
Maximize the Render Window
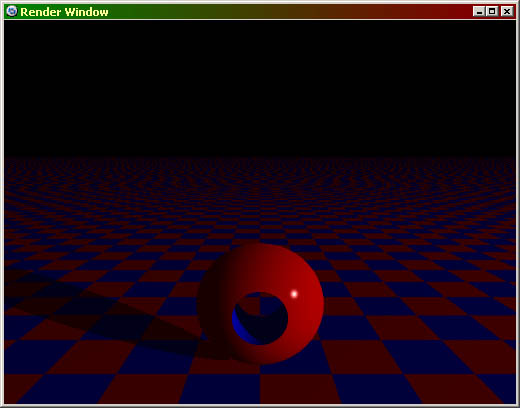coord(492,12)
